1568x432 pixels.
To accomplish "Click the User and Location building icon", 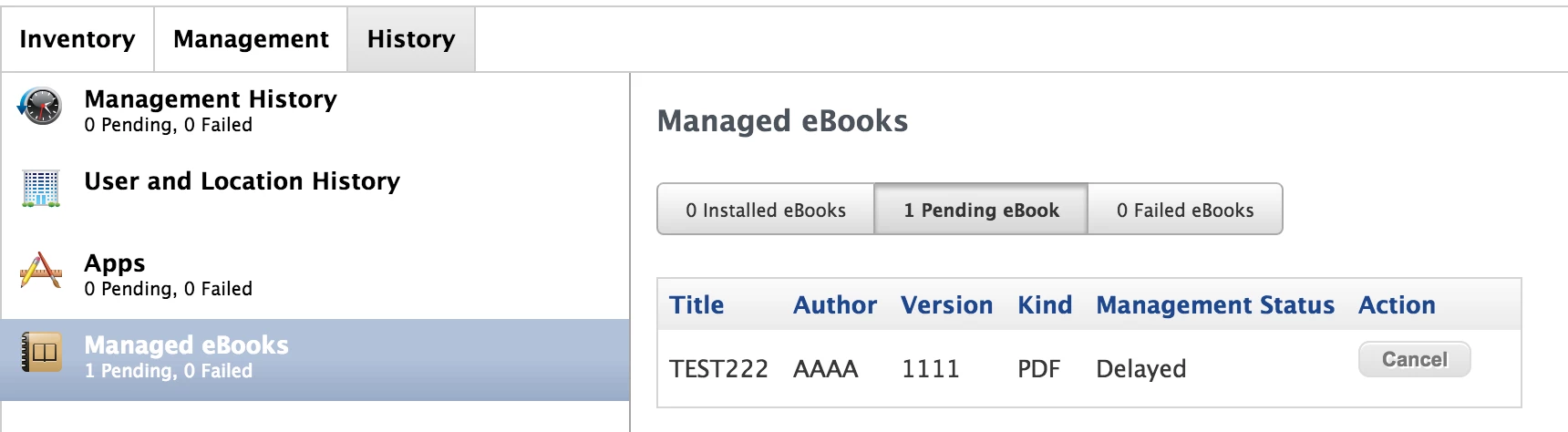I will click(x=40, y=189).
